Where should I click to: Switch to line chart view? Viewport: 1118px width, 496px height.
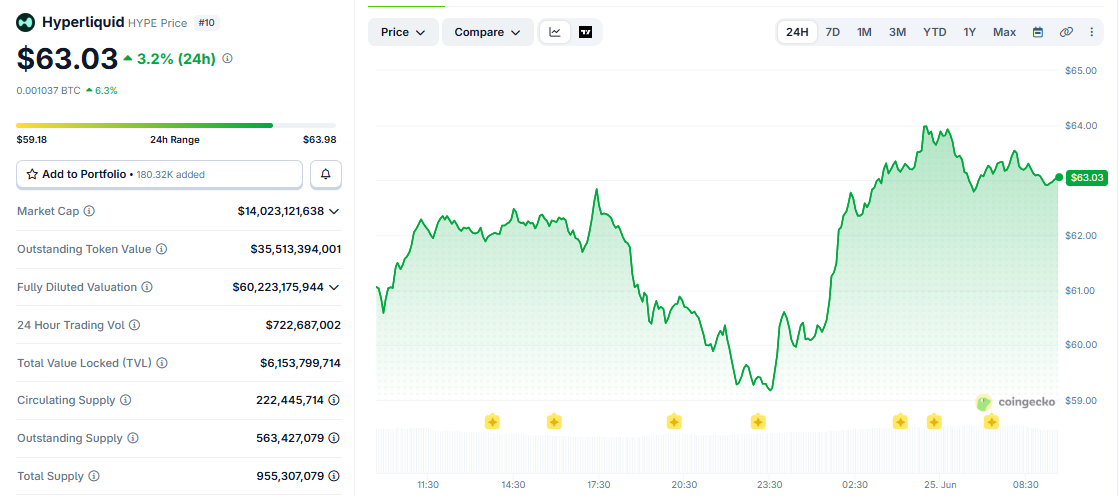[555, 32]
